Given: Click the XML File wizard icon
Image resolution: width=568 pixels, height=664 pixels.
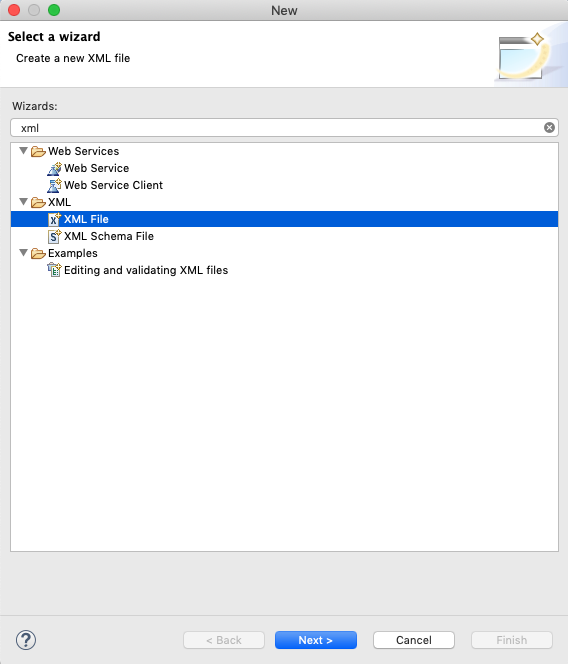Looking at the screenshot, I should 54,219.
